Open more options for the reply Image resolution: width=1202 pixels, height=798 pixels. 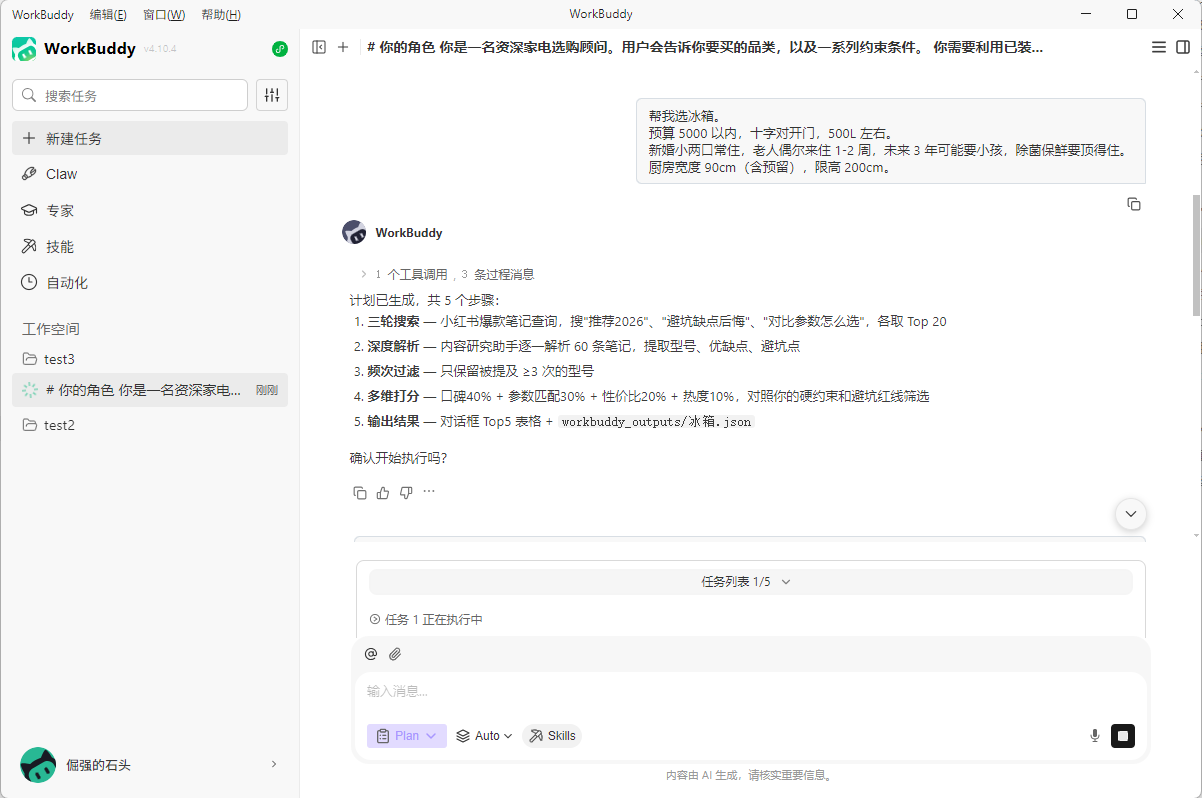tap(429, 492)
